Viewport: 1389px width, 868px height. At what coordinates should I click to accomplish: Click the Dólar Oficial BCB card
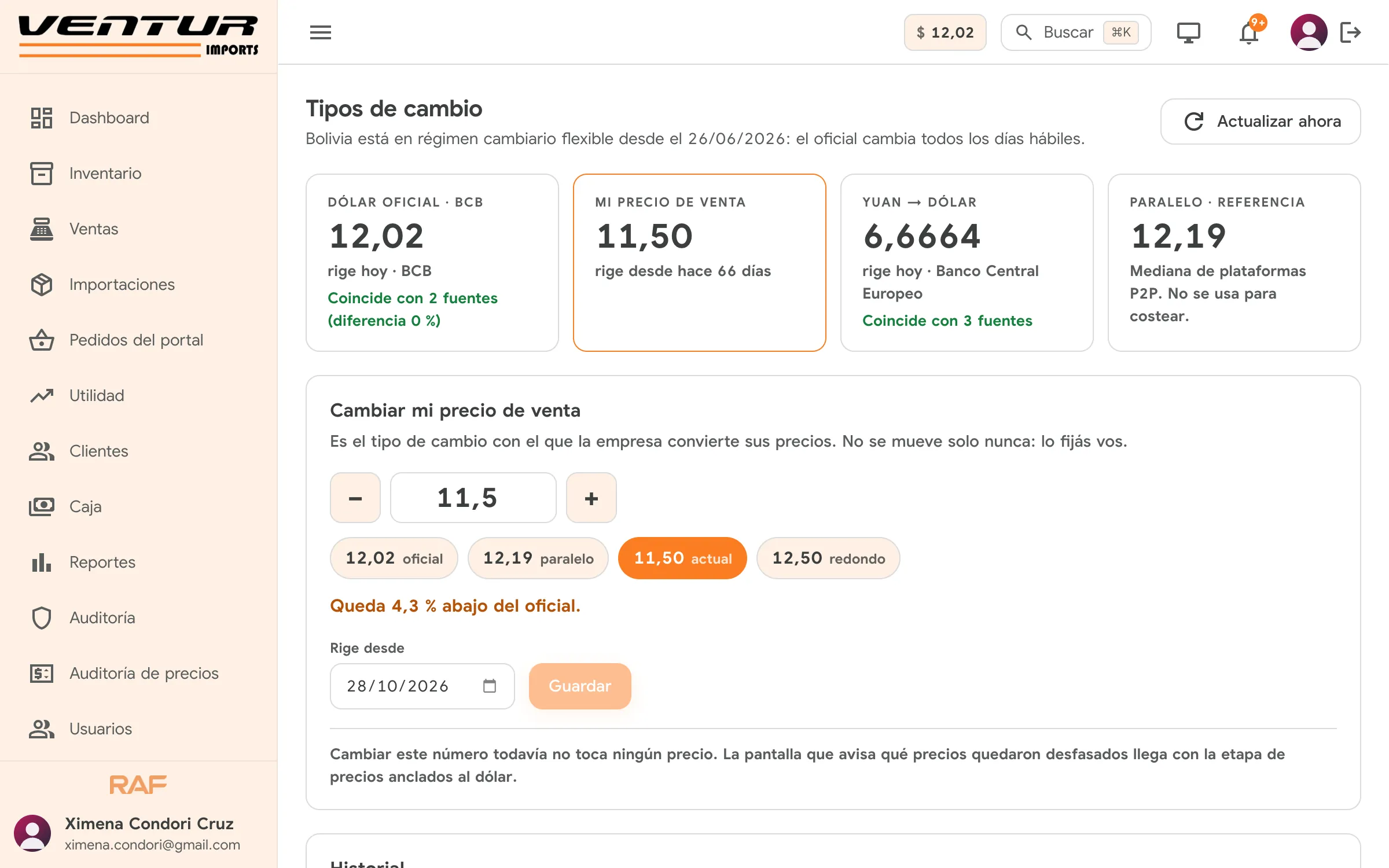(432, 263)
